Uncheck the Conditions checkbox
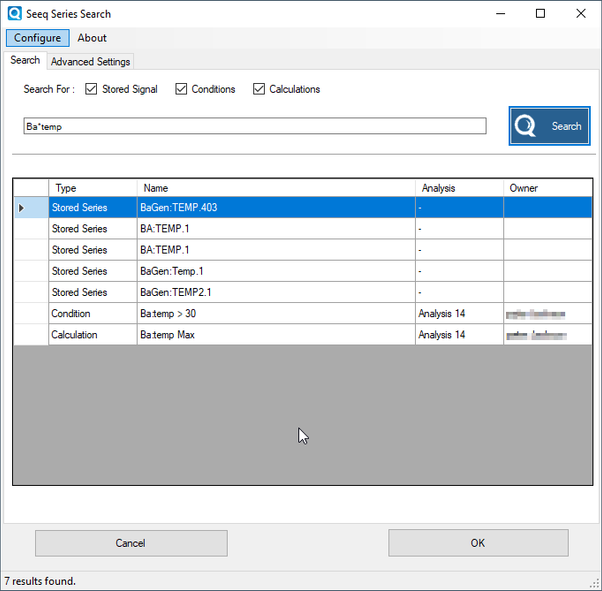 [181, 89]
